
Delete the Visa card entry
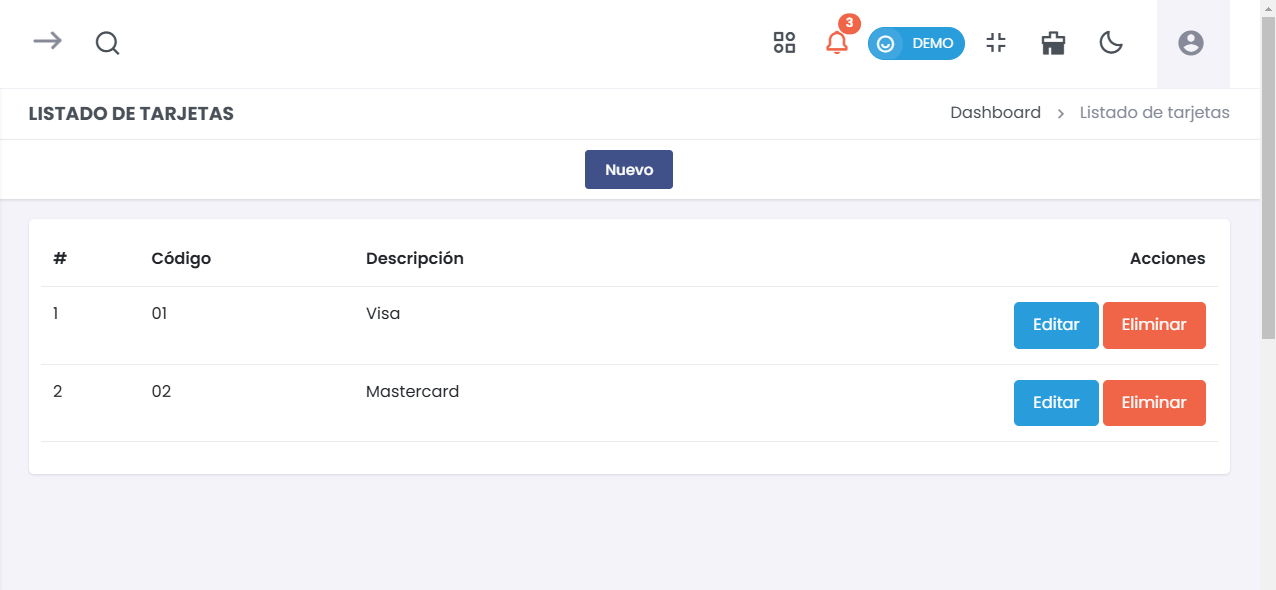1153,325
